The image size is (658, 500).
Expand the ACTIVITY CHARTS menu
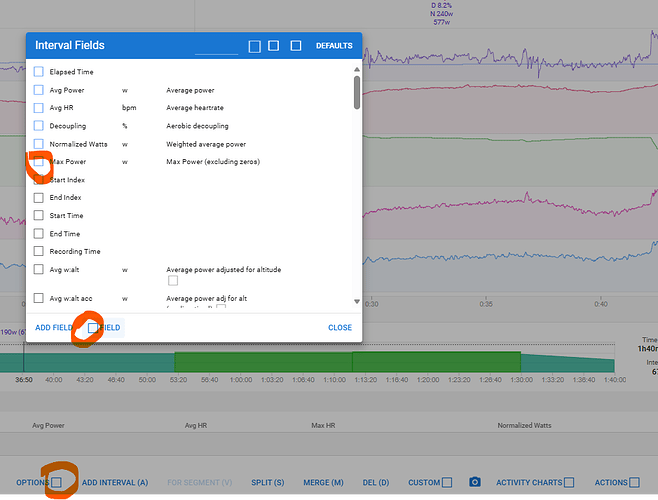[535, 482]
